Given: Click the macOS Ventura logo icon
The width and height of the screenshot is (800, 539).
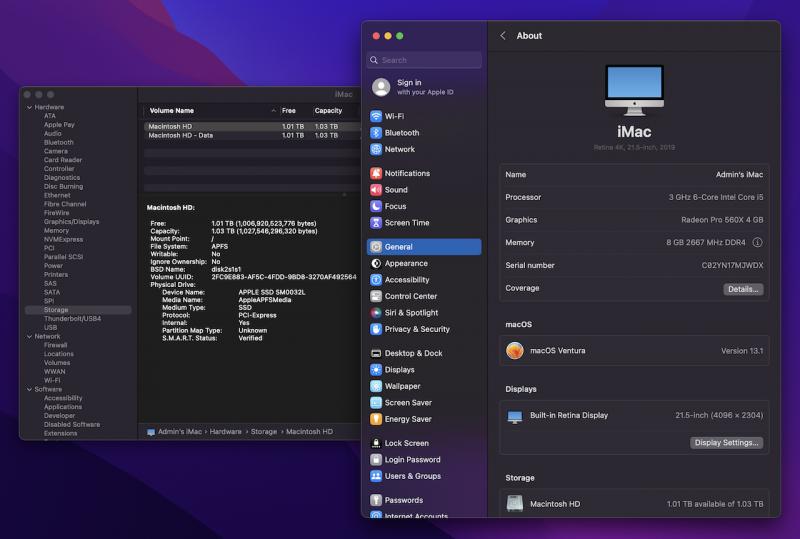Looking at the screenshot, I should 515,351.
